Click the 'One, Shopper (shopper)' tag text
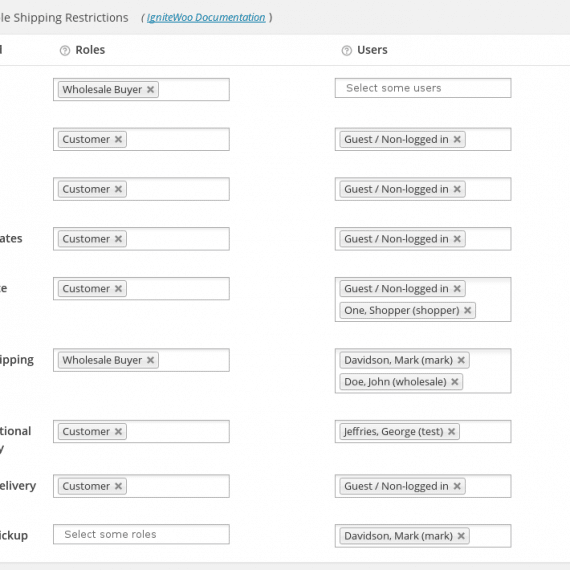Screen dimensions: 570x570 [x=402, y=310]
